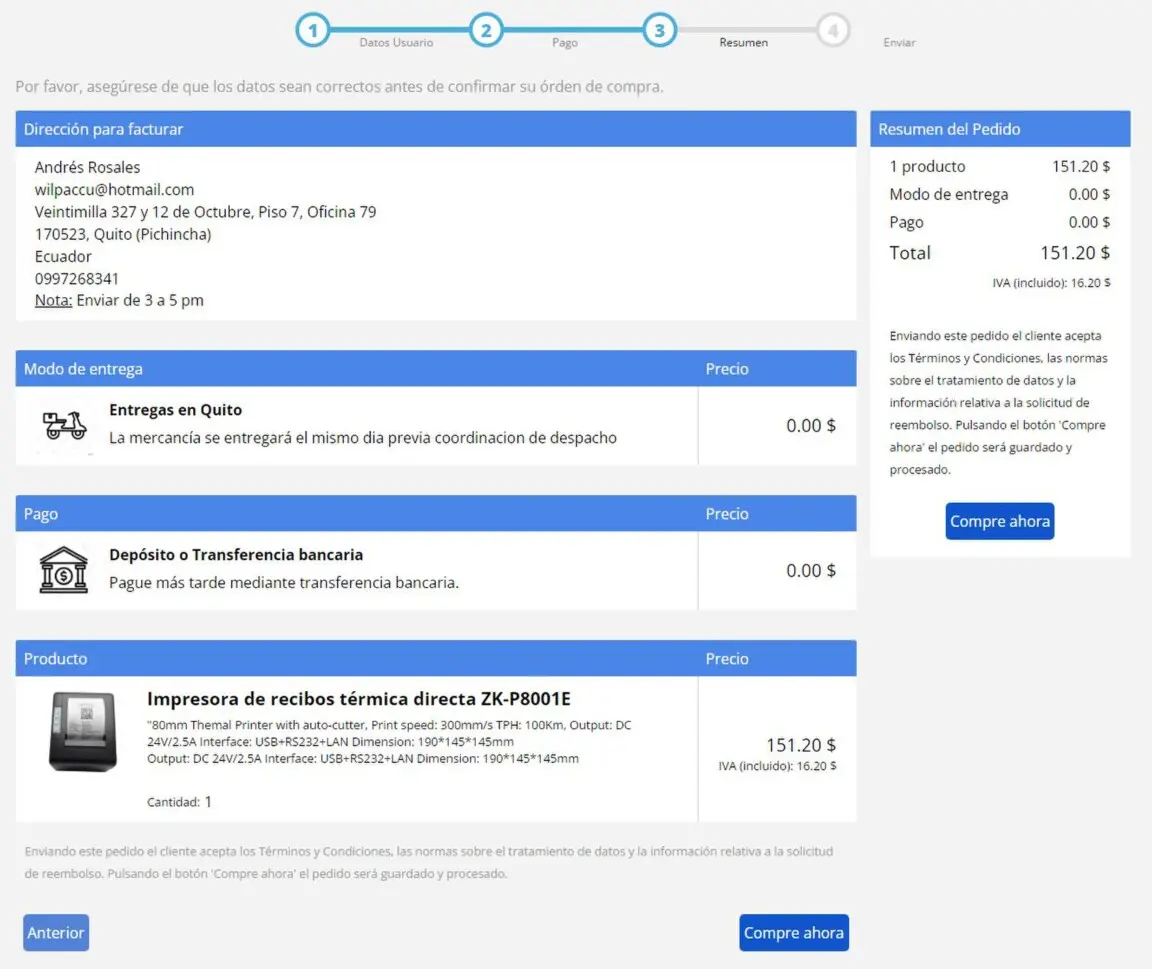
Task: Click the Dirección para facturar header
Action: (104, 129)
